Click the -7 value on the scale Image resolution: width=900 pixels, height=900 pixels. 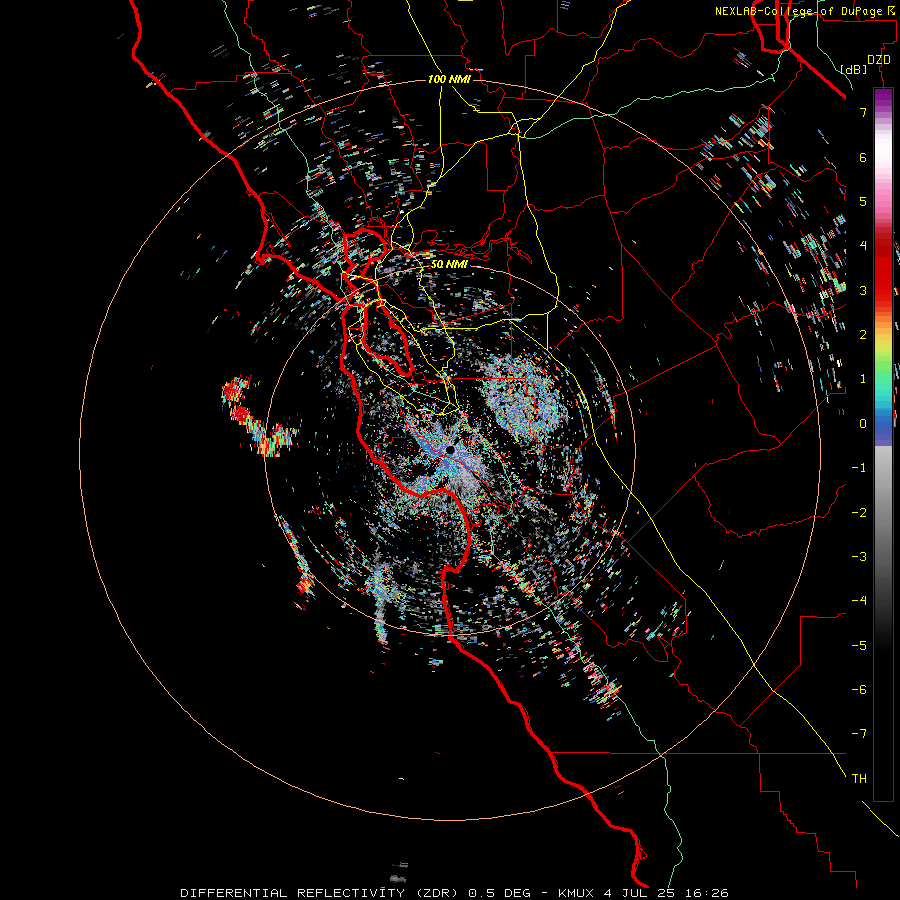click(x=859, y=734)
